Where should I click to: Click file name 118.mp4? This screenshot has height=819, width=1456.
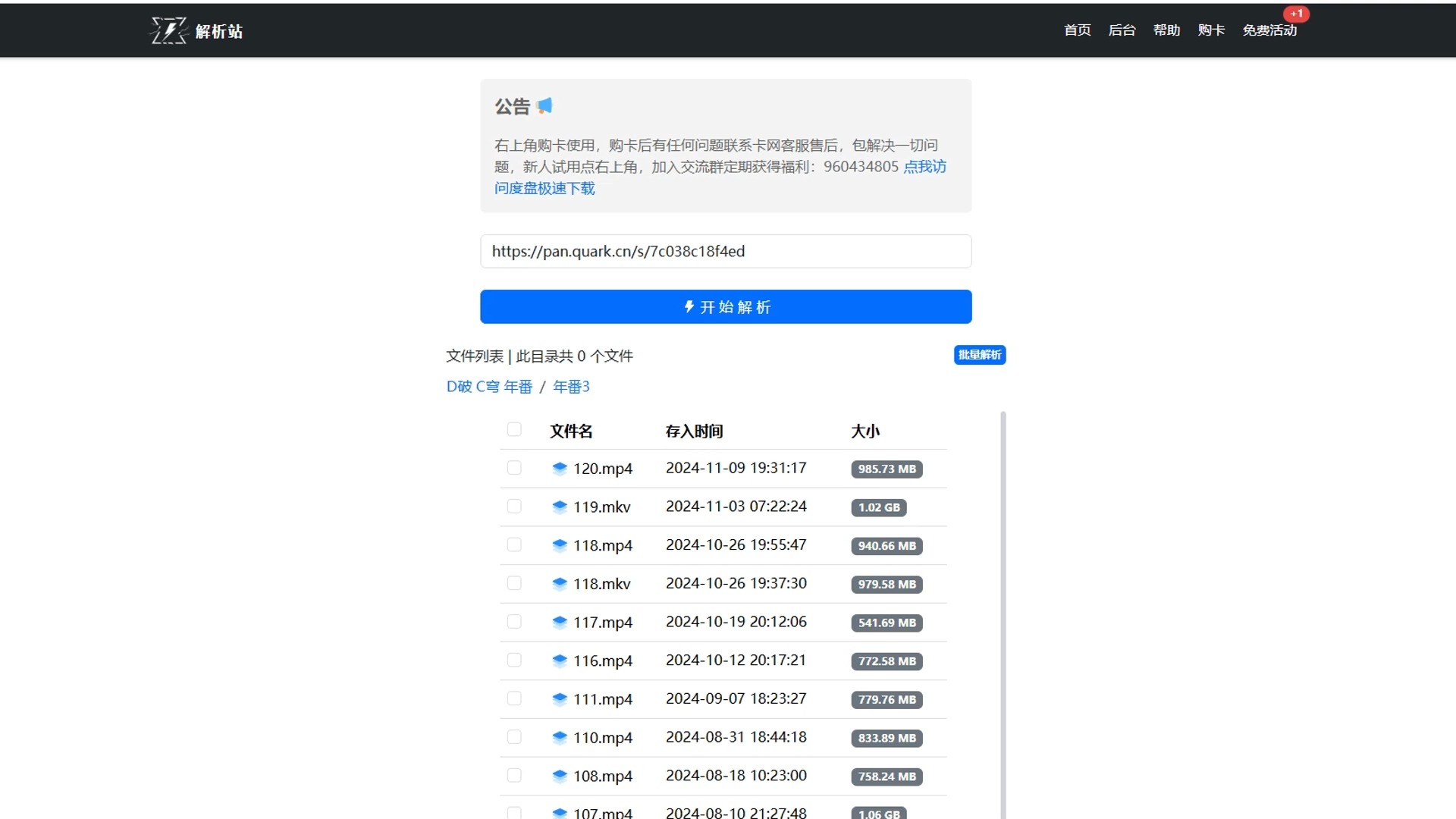[x=603, y=545]
